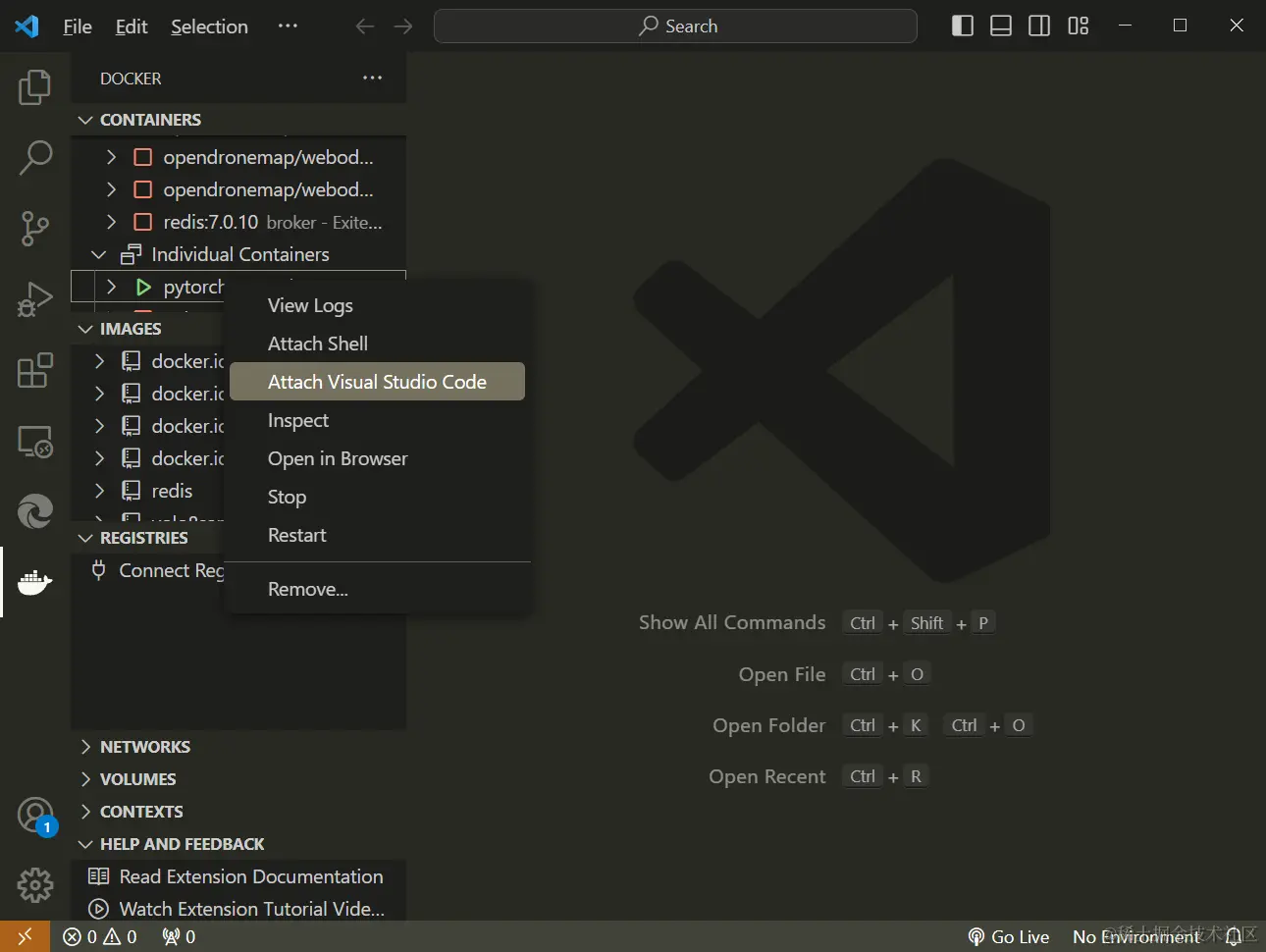Select the Docker whale icon

click(34, 582)
